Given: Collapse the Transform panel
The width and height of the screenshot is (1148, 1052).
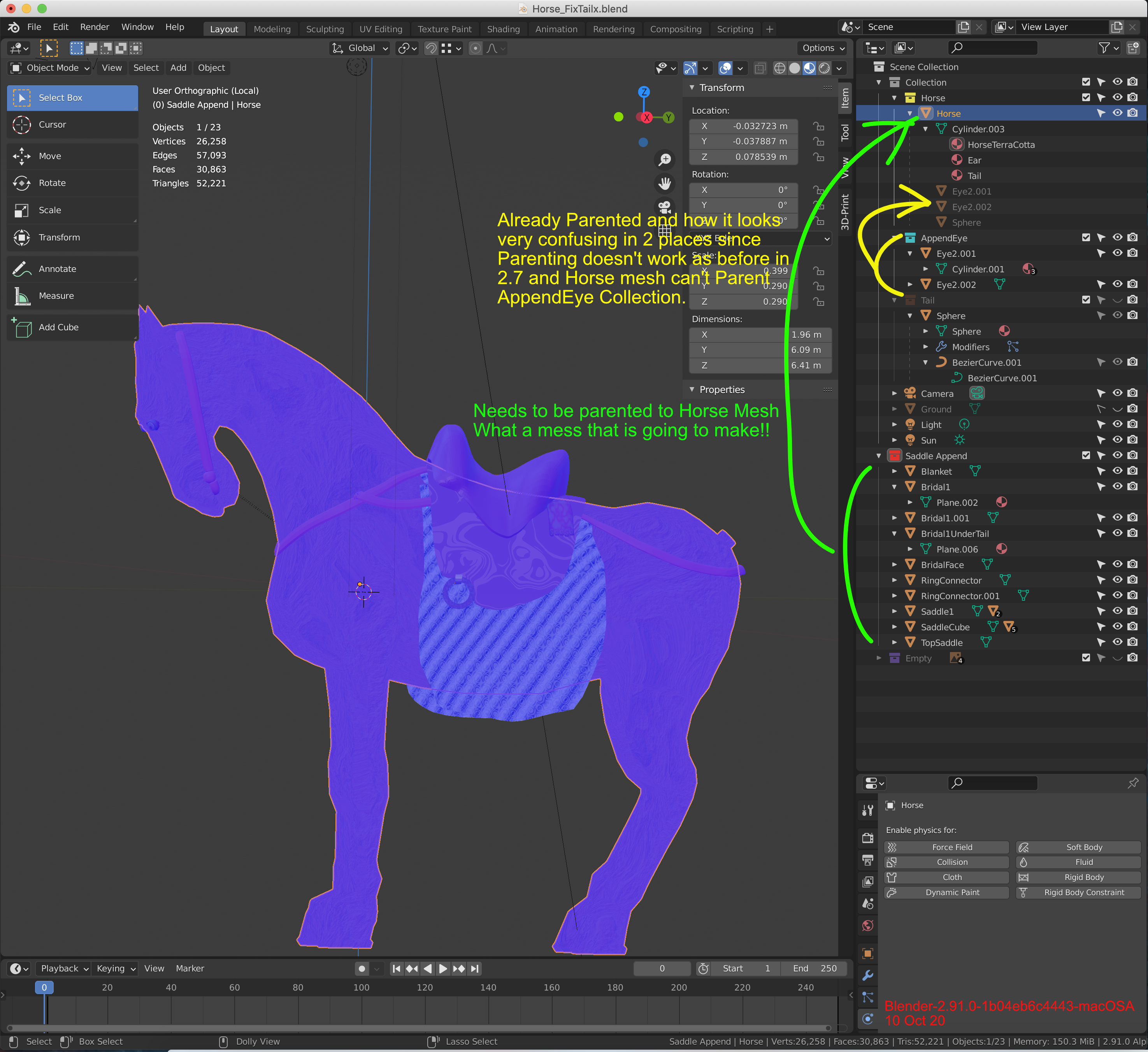Looking at the screenshot, I should (692, 88).
